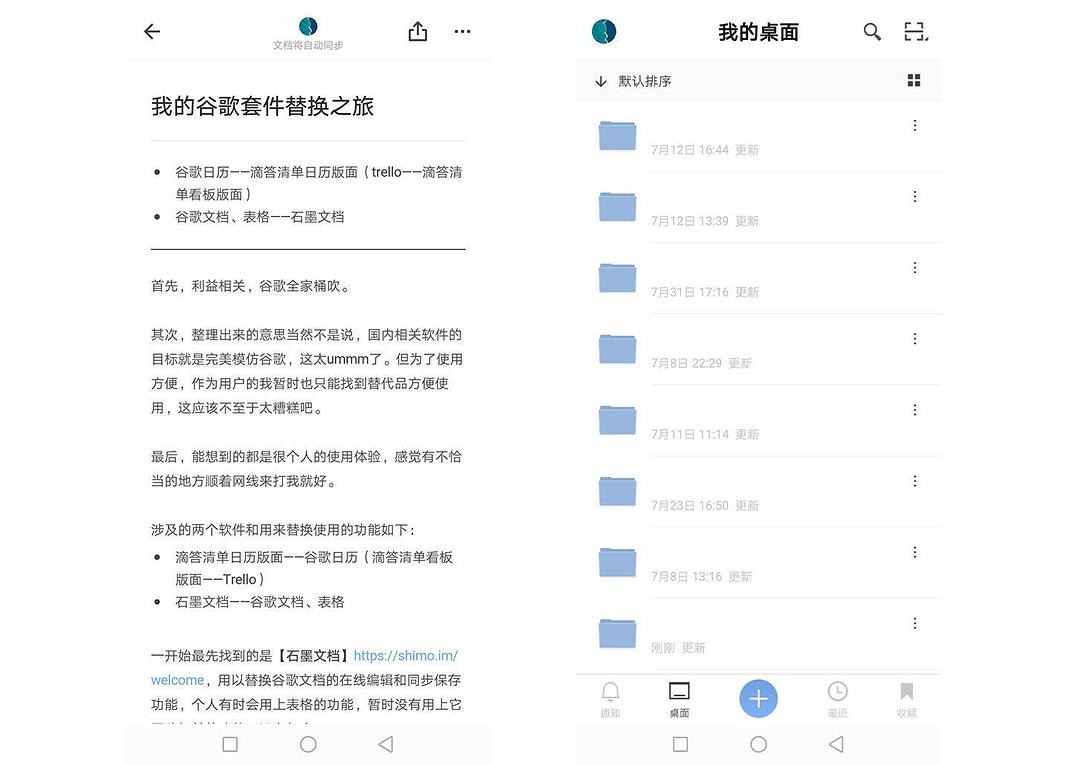Tap bullet text 谷歌文档、表格——石墨文档
1080x765 pixels.
(x=260, y=217)
